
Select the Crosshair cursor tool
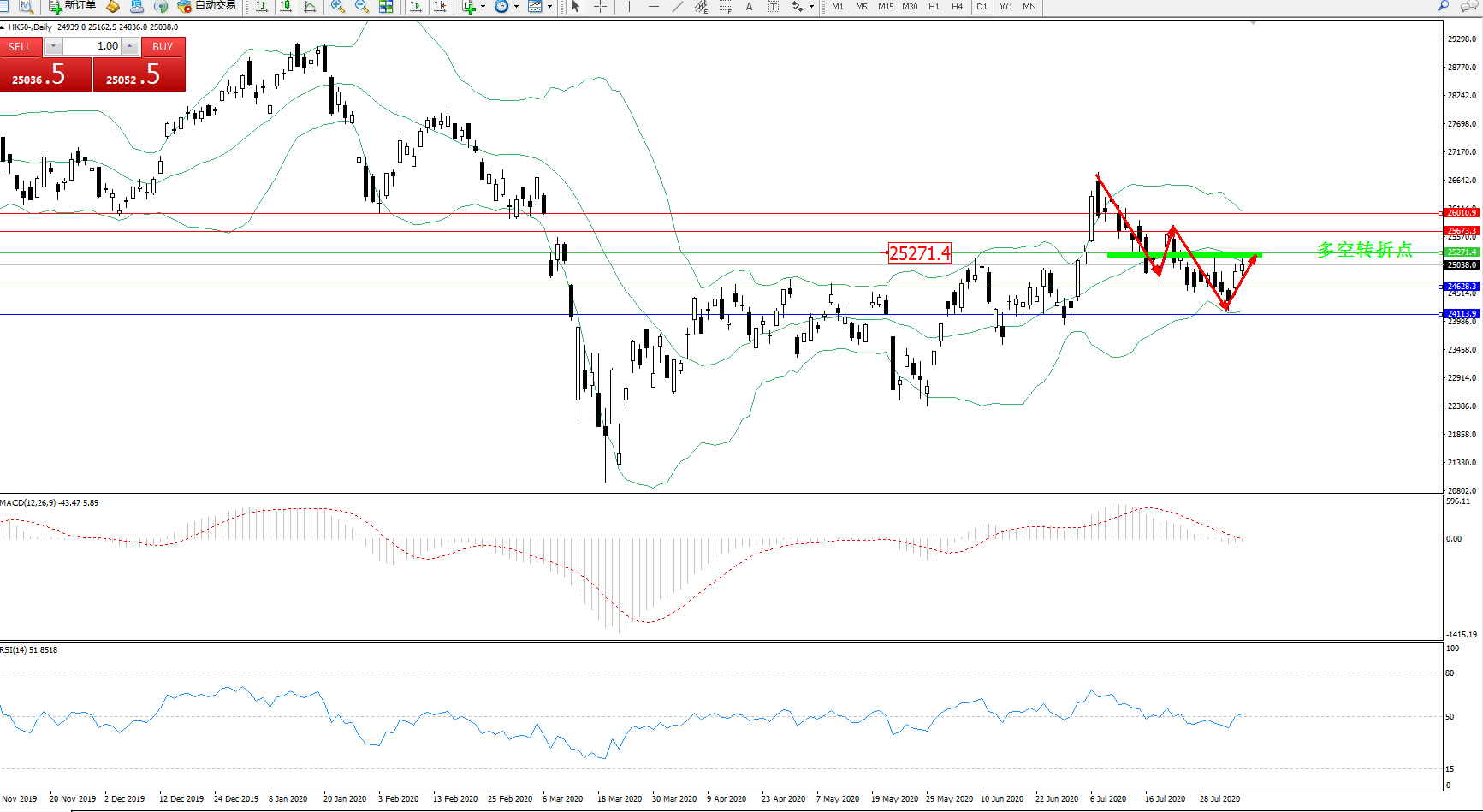601,7
